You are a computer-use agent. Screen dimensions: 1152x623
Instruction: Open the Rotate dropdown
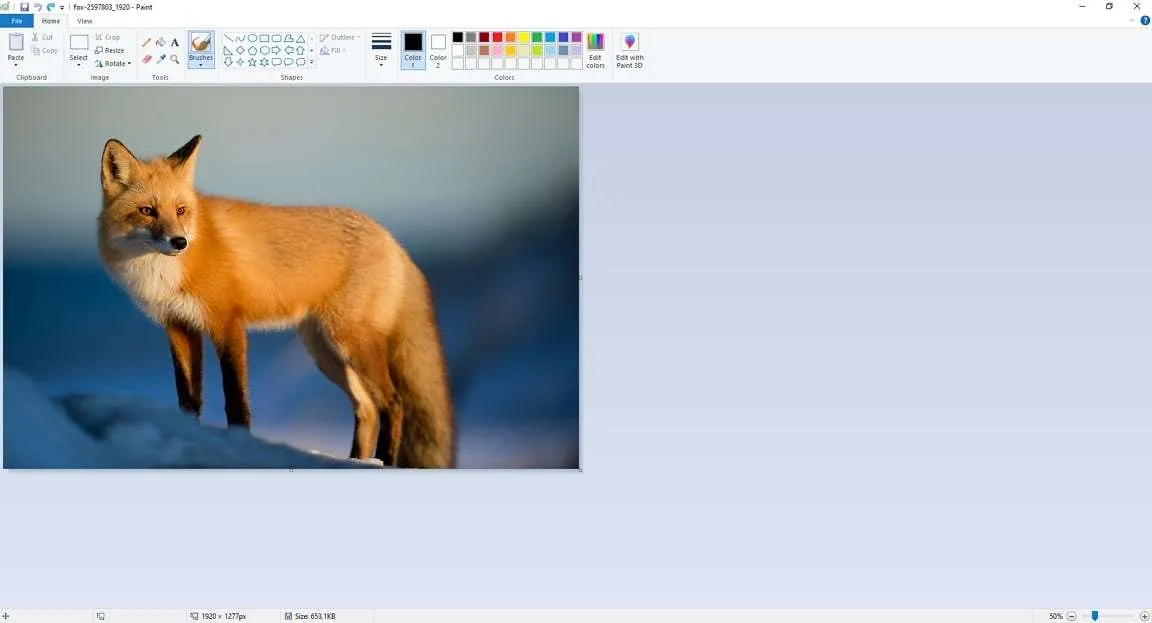(113, 63)
